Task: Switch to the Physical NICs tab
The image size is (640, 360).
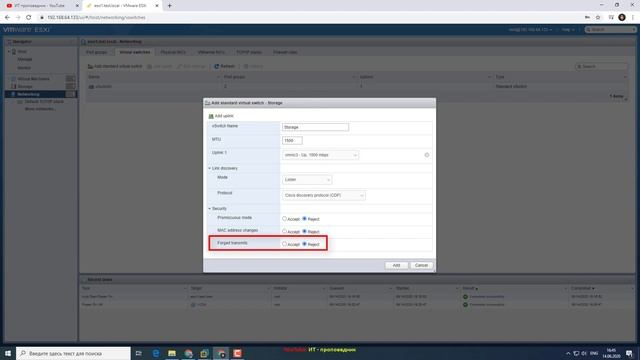Action: pos(173,52)
